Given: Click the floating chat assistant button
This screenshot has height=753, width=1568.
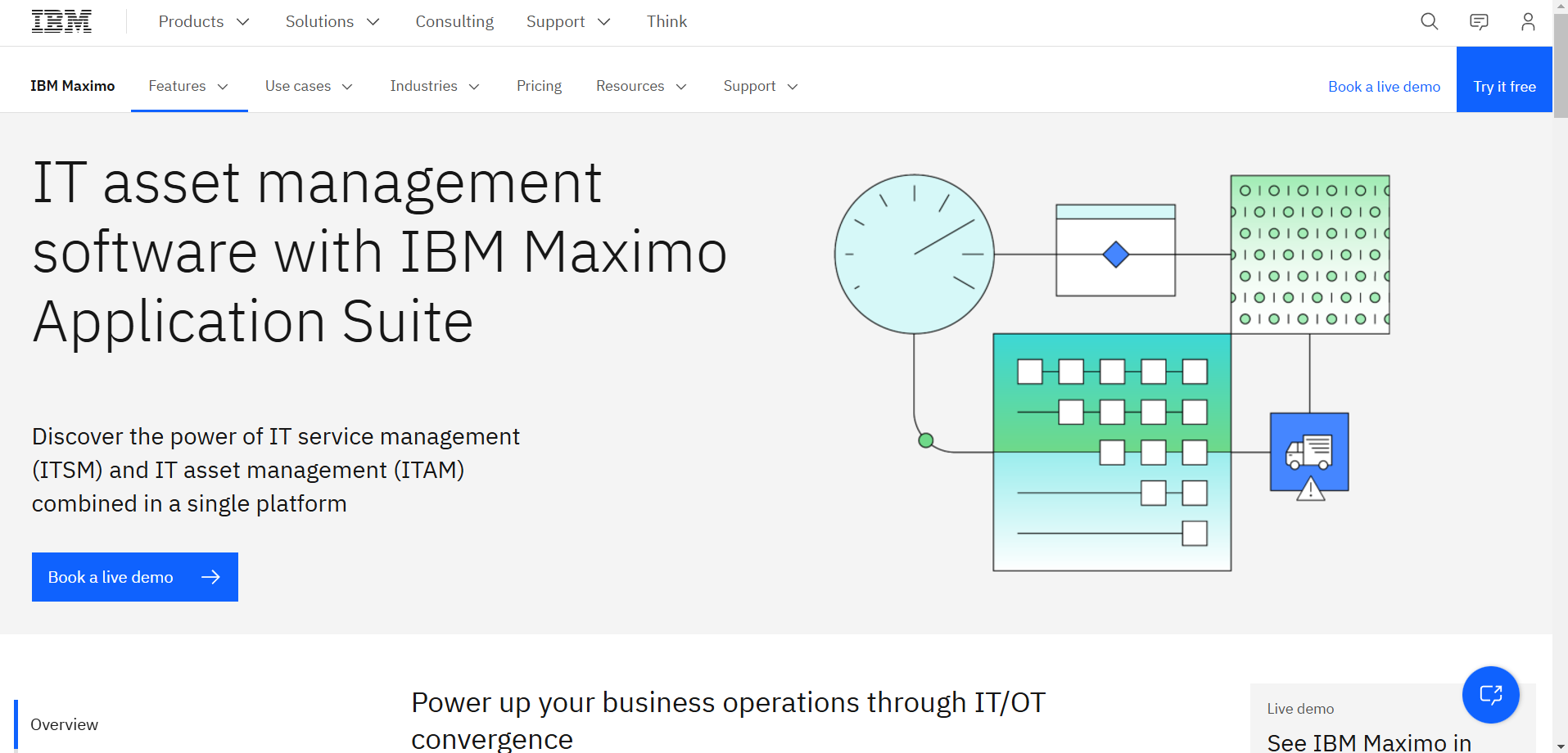Looking at the screenshot, I should [x=1491, y=695].
